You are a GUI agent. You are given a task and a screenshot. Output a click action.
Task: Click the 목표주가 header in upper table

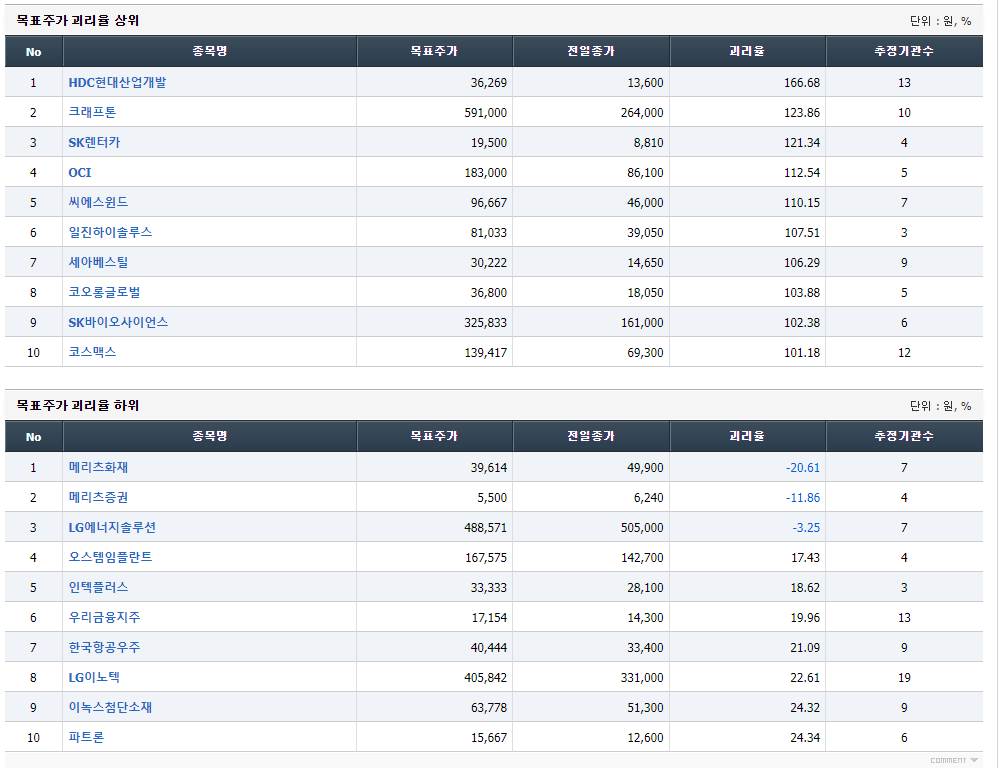click(434, 51)
